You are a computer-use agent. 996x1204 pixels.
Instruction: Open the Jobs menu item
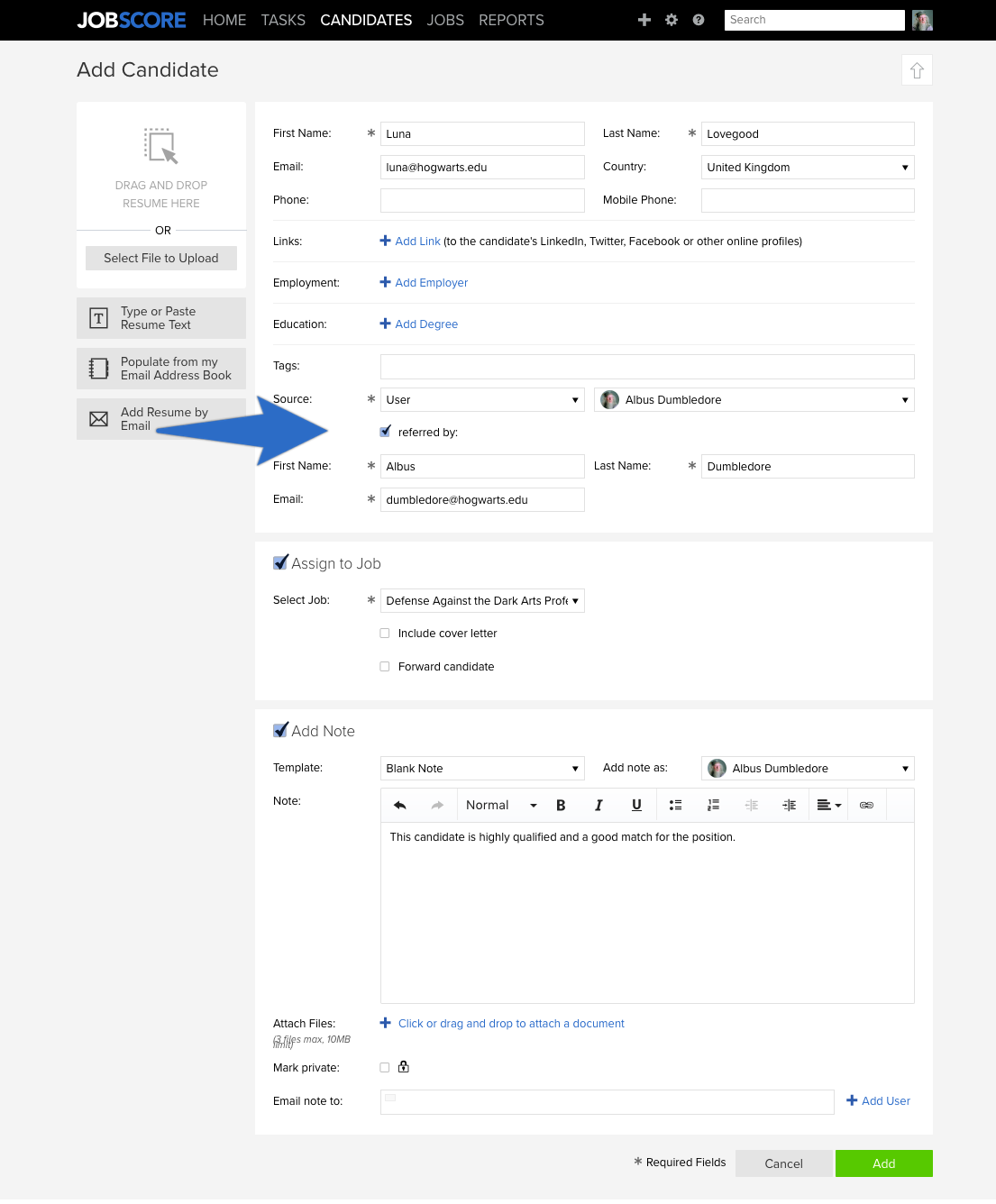[445, 20]
